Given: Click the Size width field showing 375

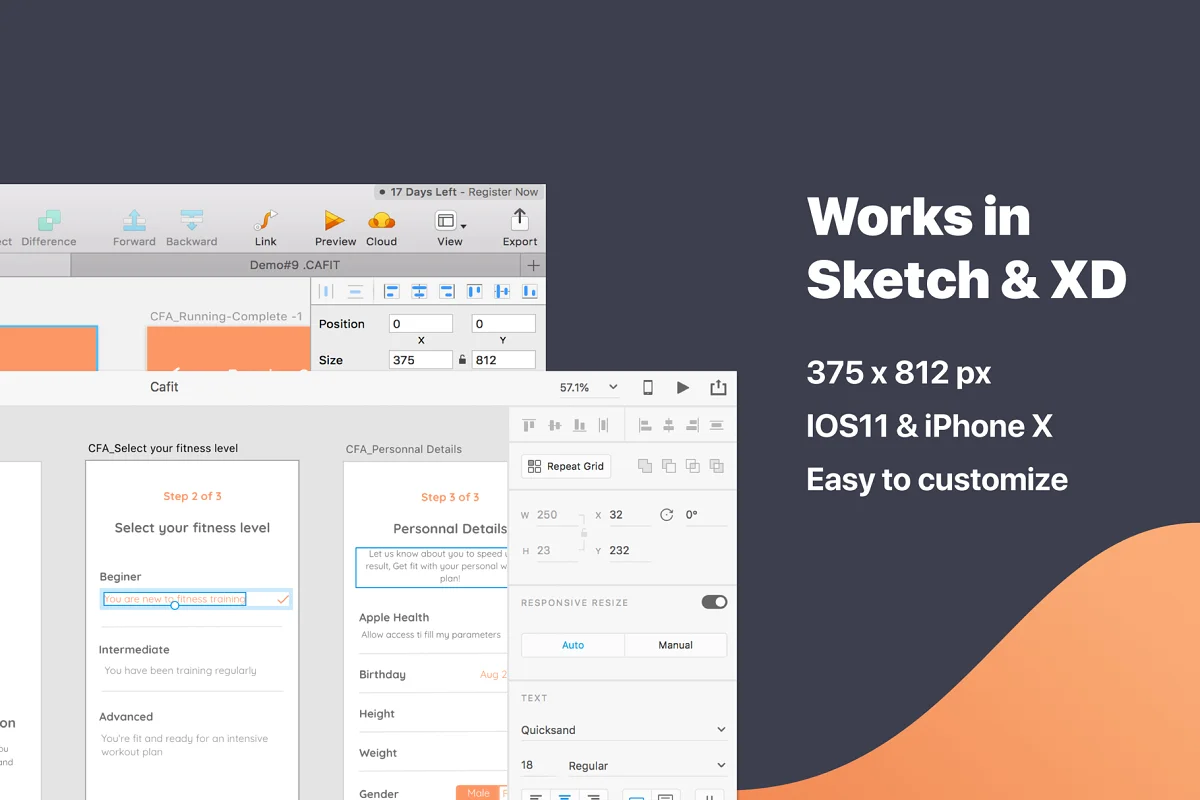Looking at the screenshot, I should click(x=421, y=360).
